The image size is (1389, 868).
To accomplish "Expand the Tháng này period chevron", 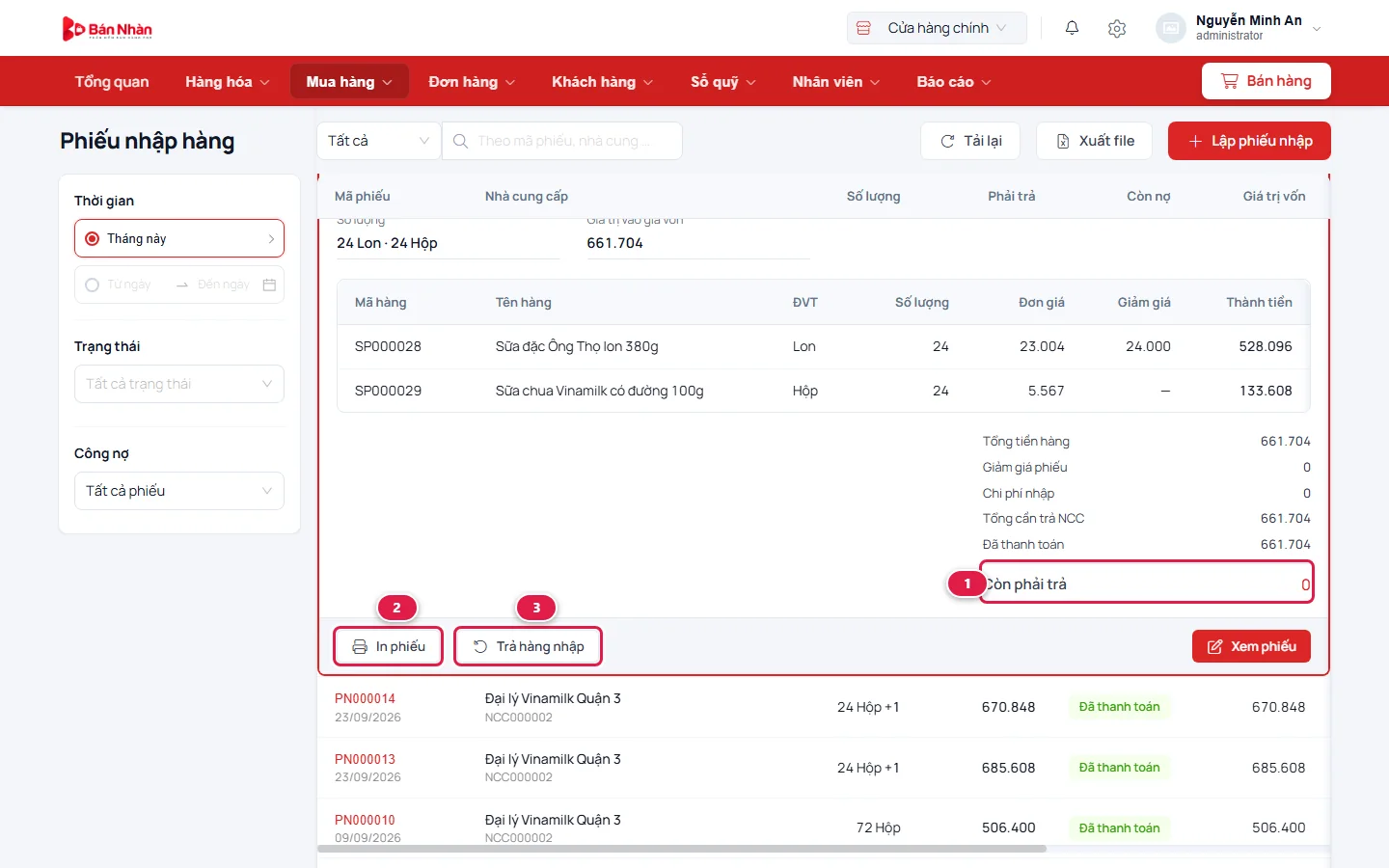I will (271, 238).
